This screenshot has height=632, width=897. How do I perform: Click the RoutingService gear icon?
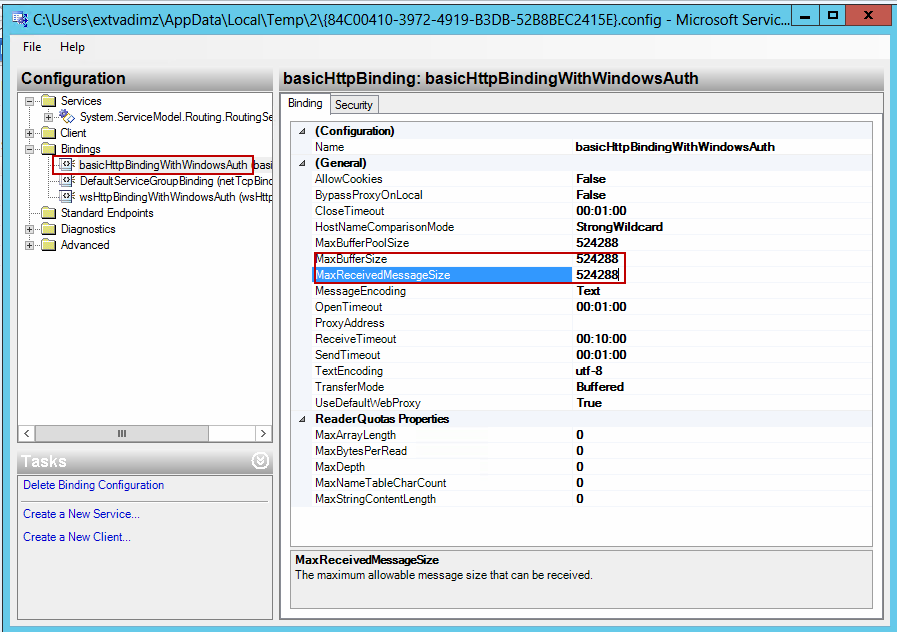(68, 117)
